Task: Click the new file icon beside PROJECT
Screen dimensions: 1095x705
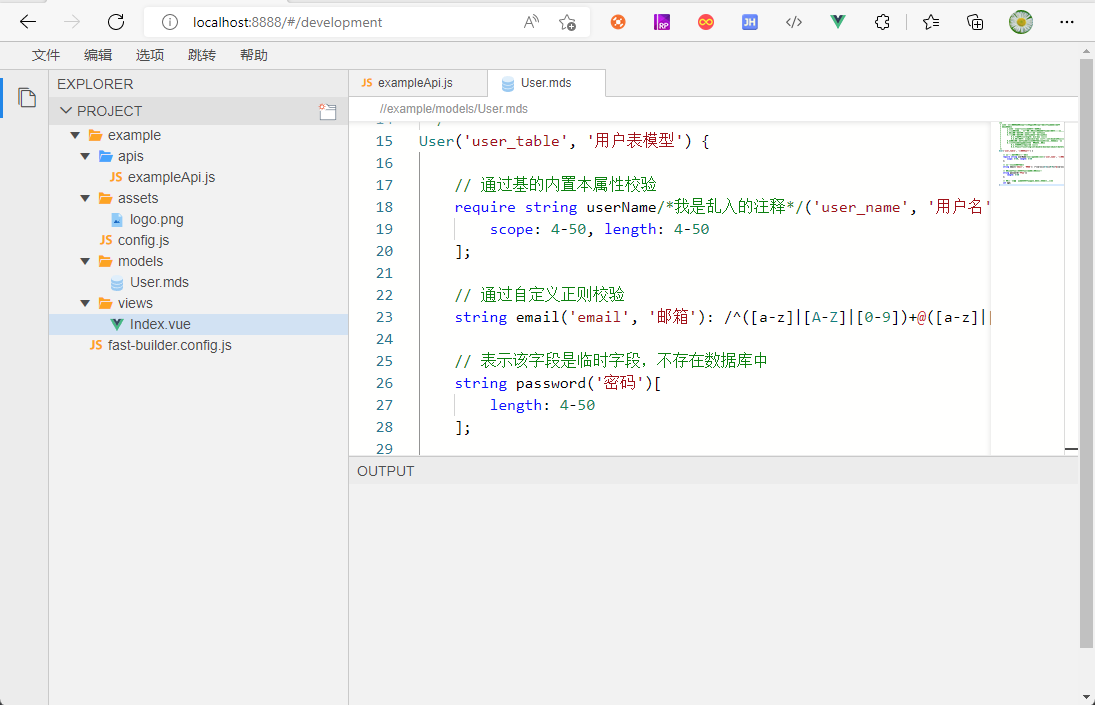Action: [327, 112]
